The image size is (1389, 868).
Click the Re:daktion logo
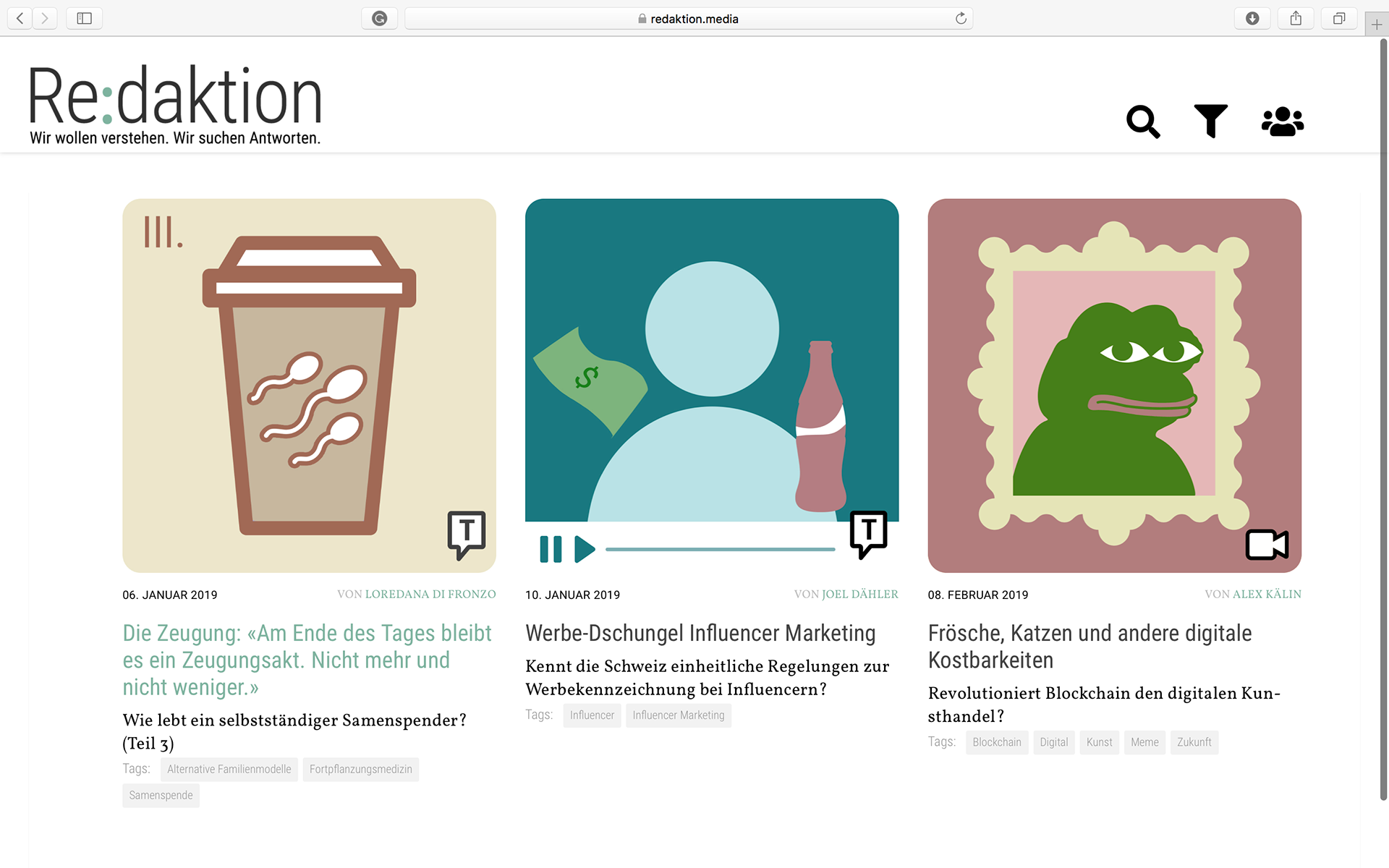coord(174,105)
